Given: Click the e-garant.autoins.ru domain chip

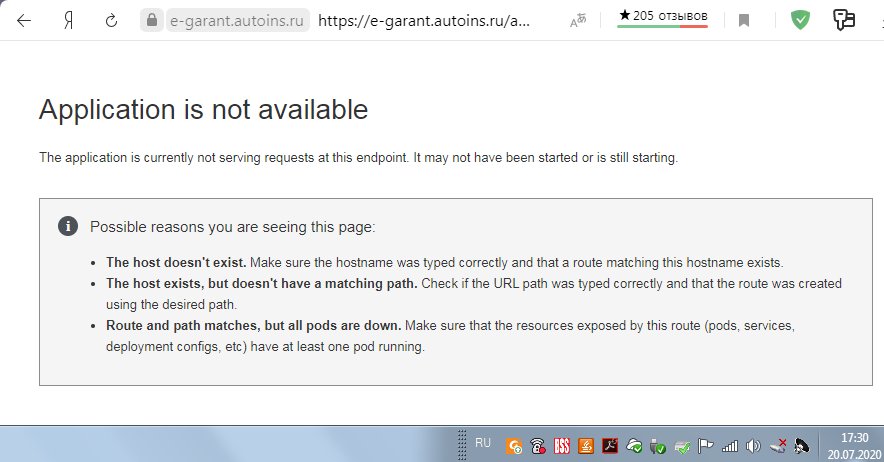Looking at the screenshot, I should click(x=237, y=20).
